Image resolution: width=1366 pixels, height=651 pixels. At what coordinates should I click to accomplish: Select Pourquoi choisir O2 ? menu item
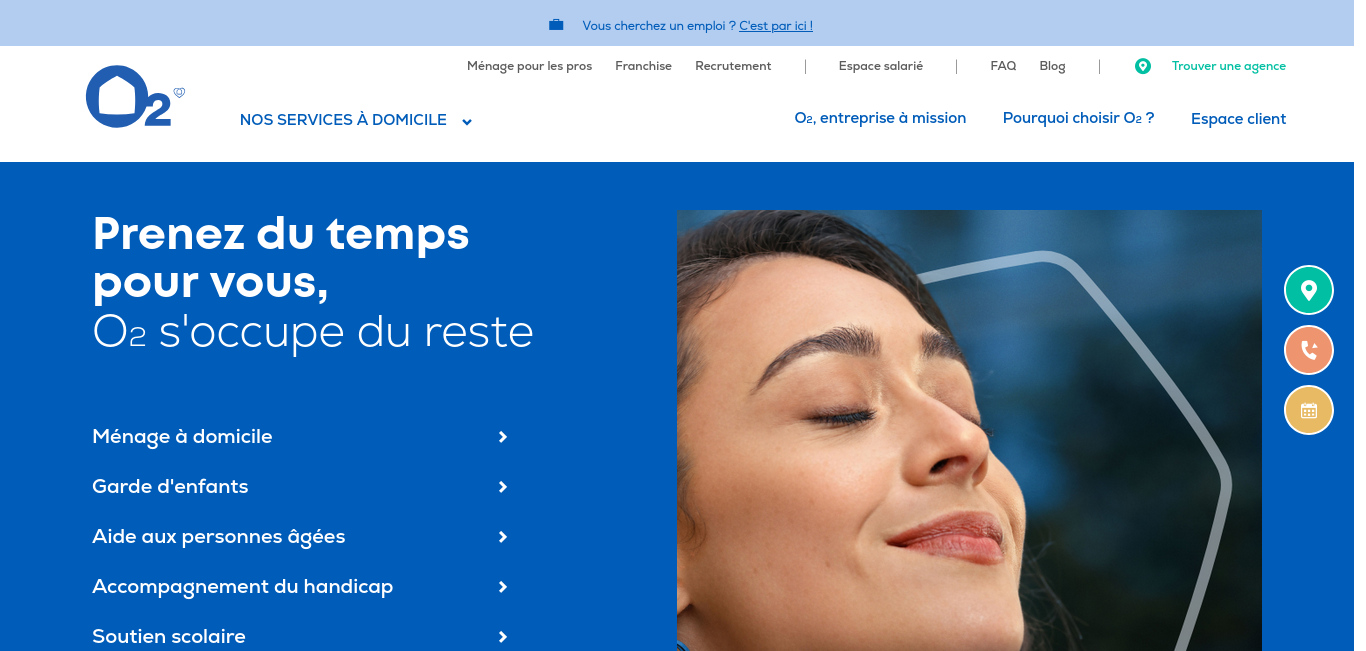click(x=1078, y=118)
